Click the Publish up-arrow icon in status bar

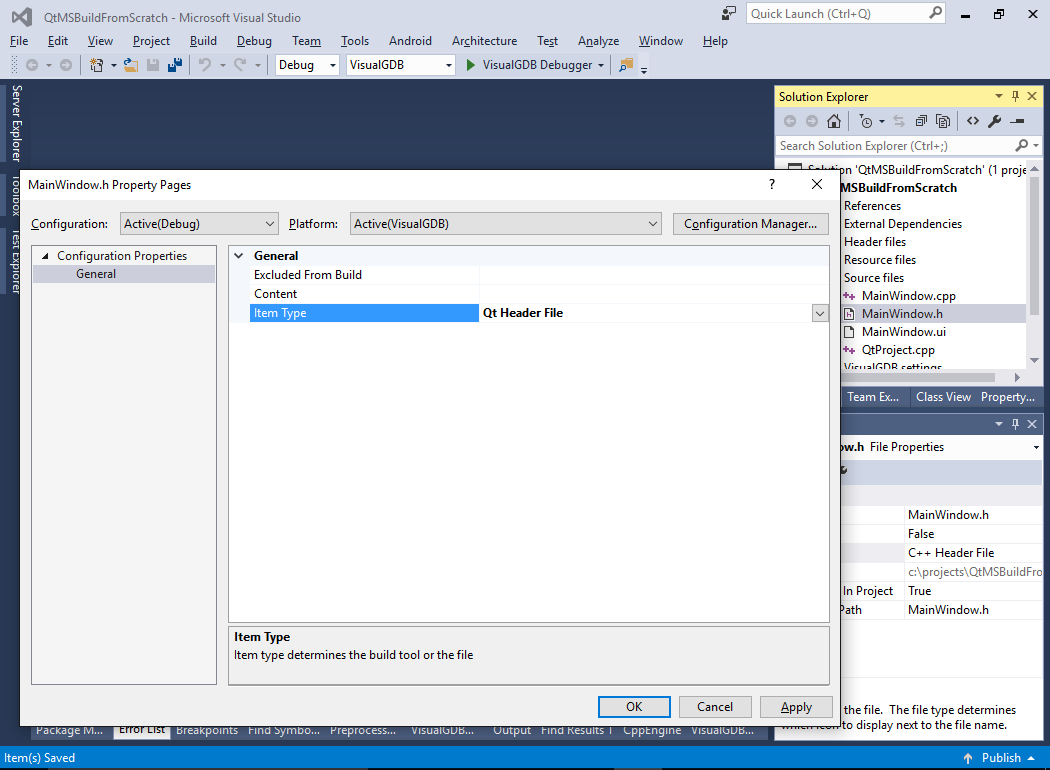click(968, 758)
